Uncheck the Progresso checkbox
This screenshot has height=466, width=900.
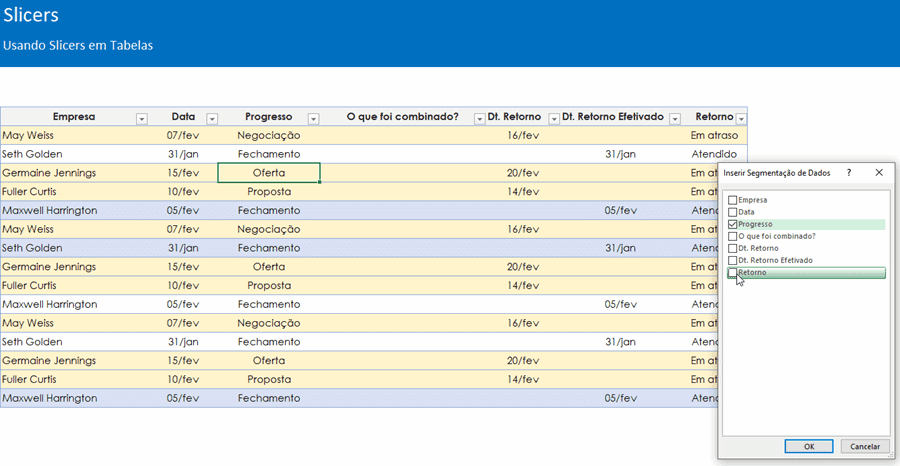coord(733,224)
